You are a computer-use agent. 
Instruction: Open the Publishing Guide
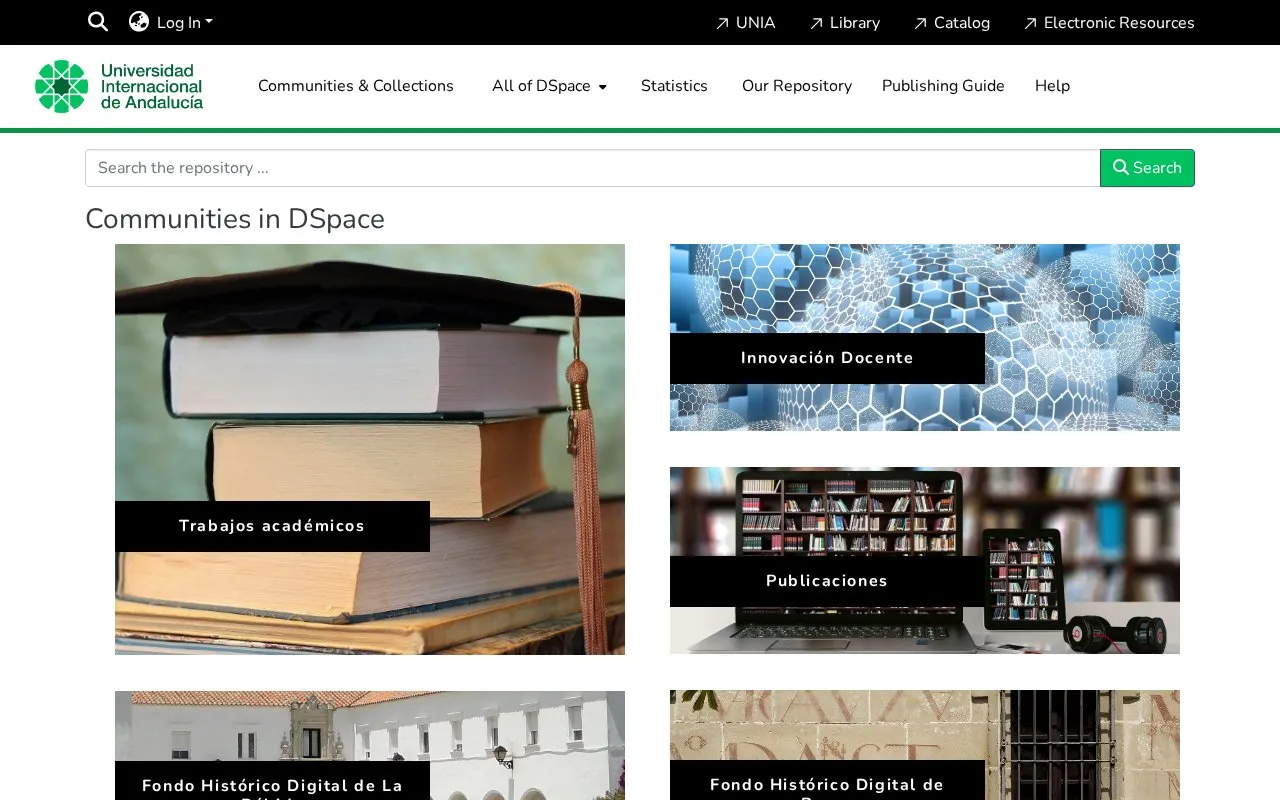click(x=943, y=86)
